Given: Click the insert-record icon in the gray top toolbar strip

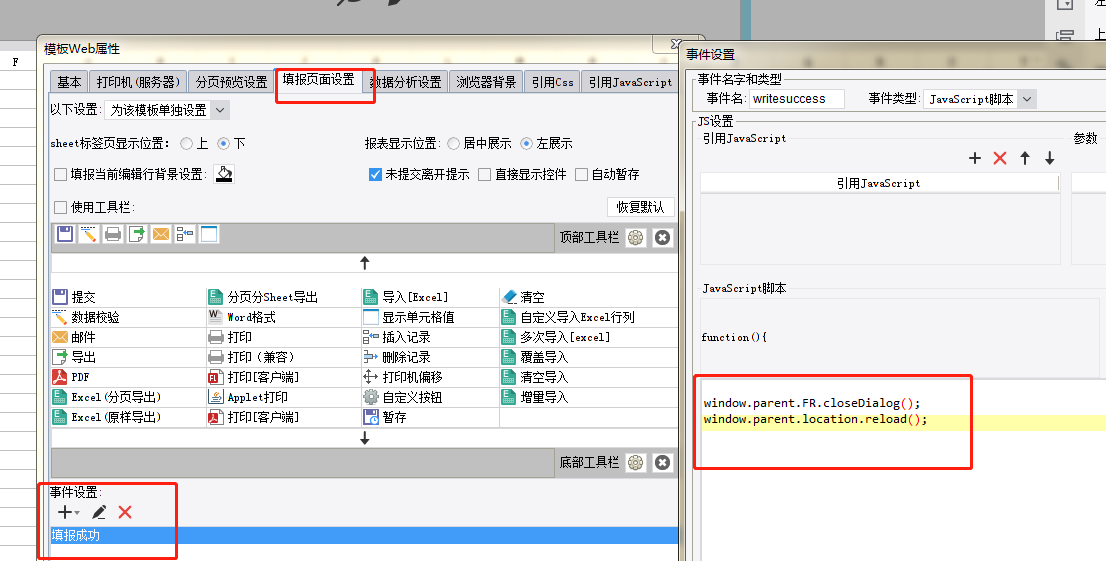Looking at the screenshot, I should pyautogui.click(x=185, y=234).
